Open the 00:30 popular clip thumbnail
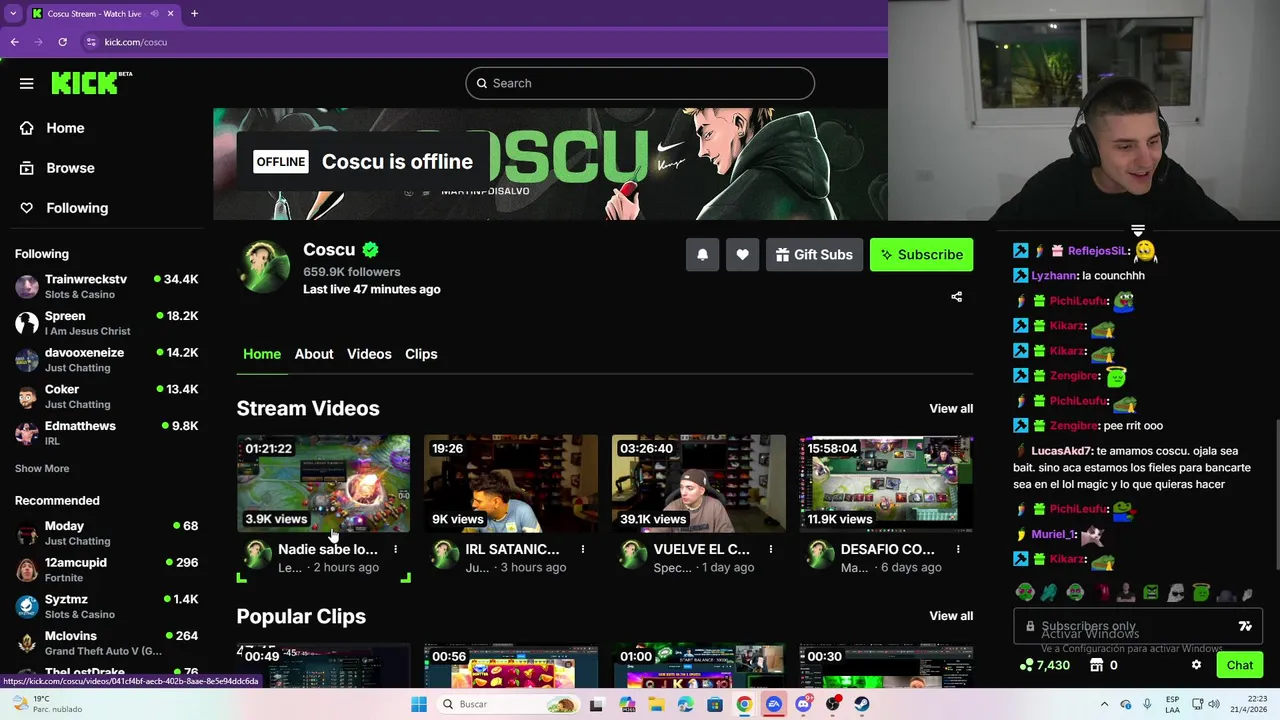The width and height of the screenshot is (1280, 720). 886,666
